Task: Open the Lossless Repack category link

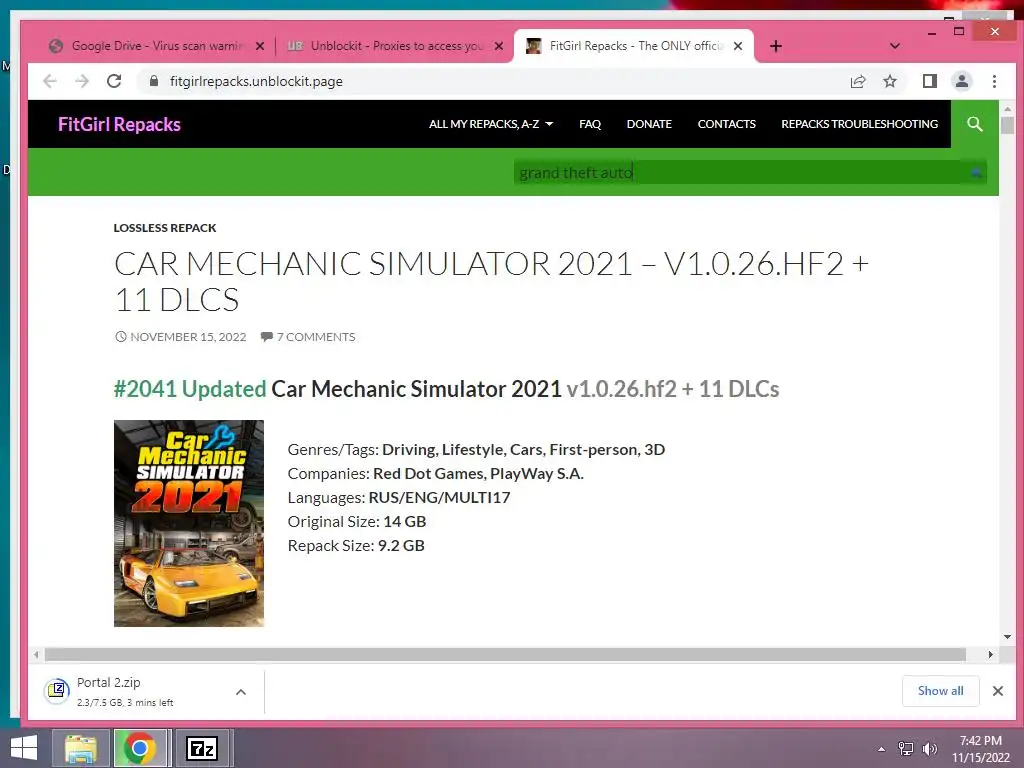Action: [x=165, y=228]
